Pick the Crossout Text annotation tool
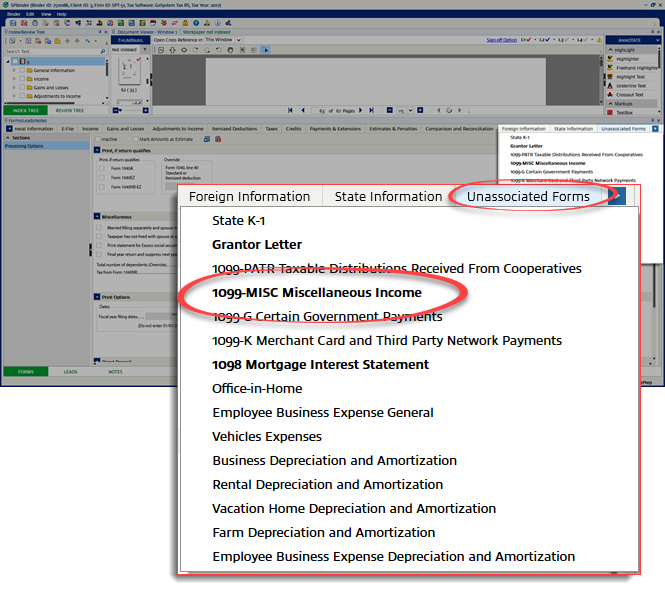 pyautogui.click(x=630, y=95)
